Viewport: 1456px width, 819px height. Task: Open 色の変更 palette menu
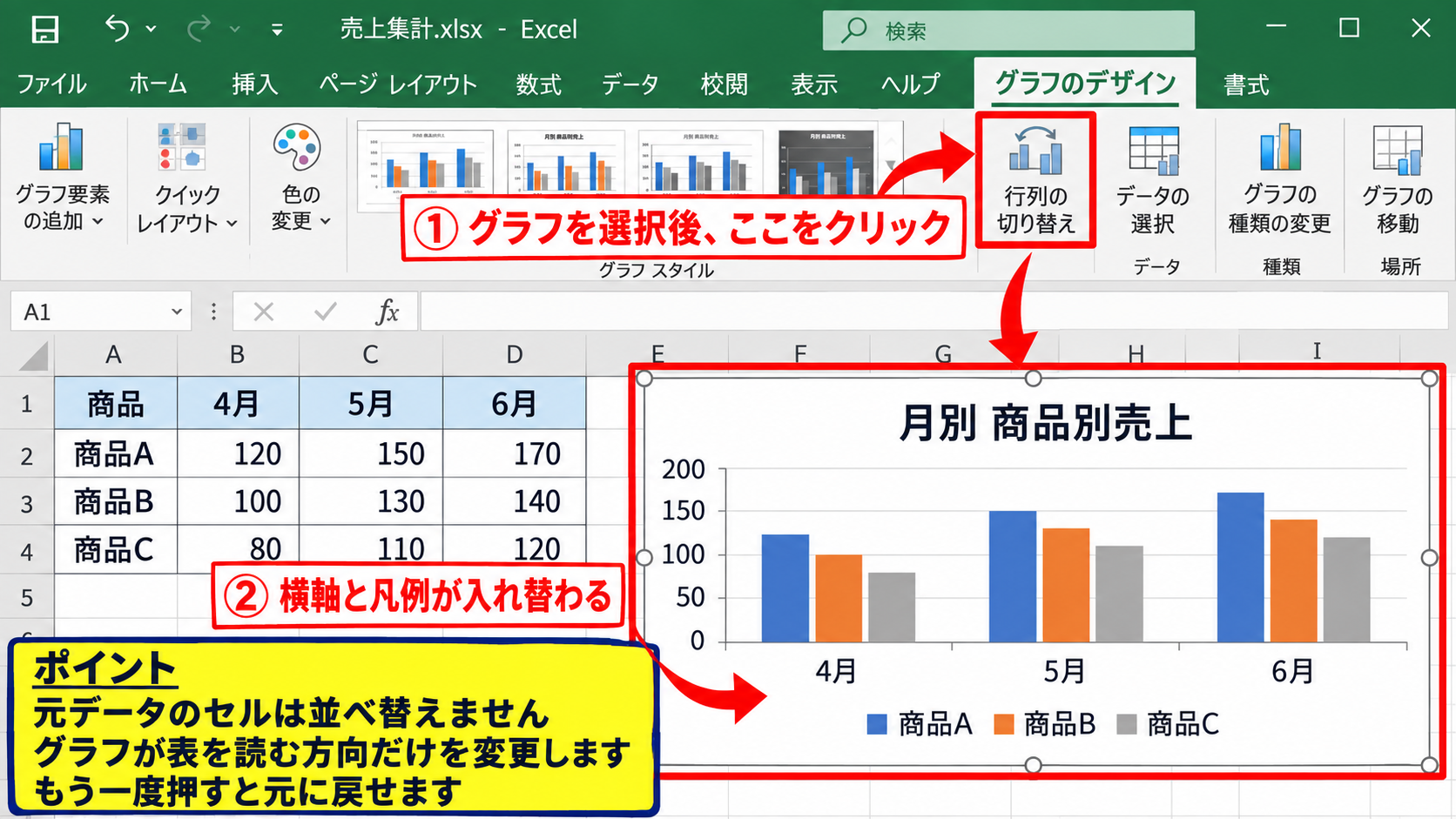[x=300, y=178]
